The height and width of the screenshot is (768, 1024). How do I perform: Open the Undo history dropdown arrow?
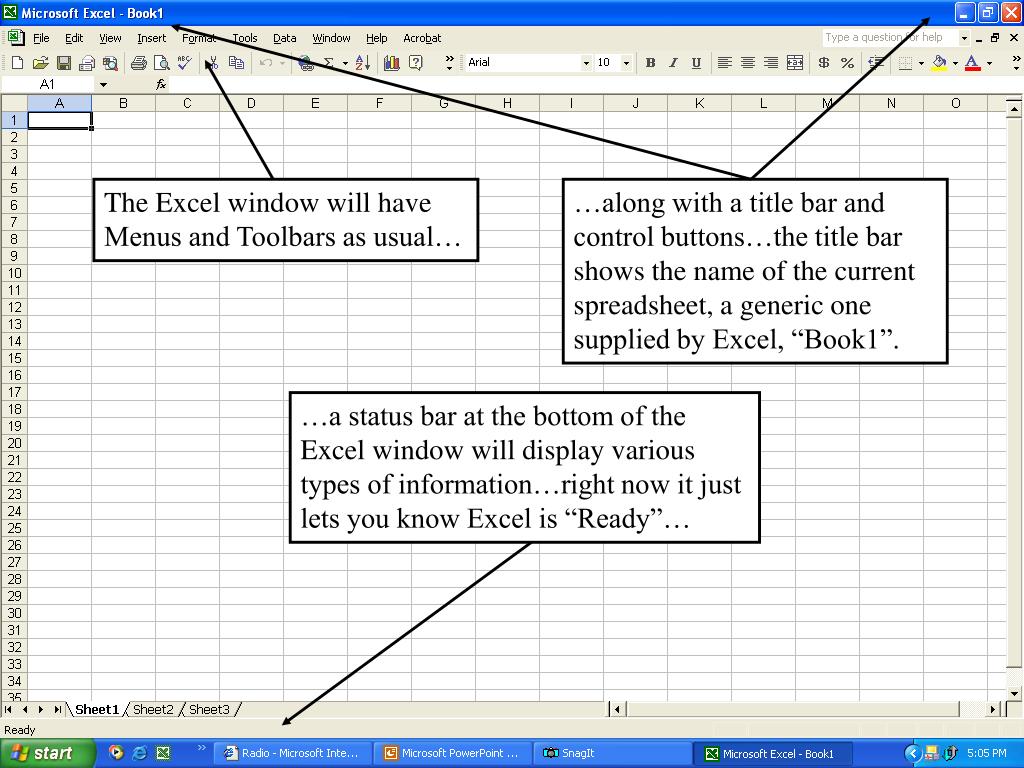tap(282, 63)
